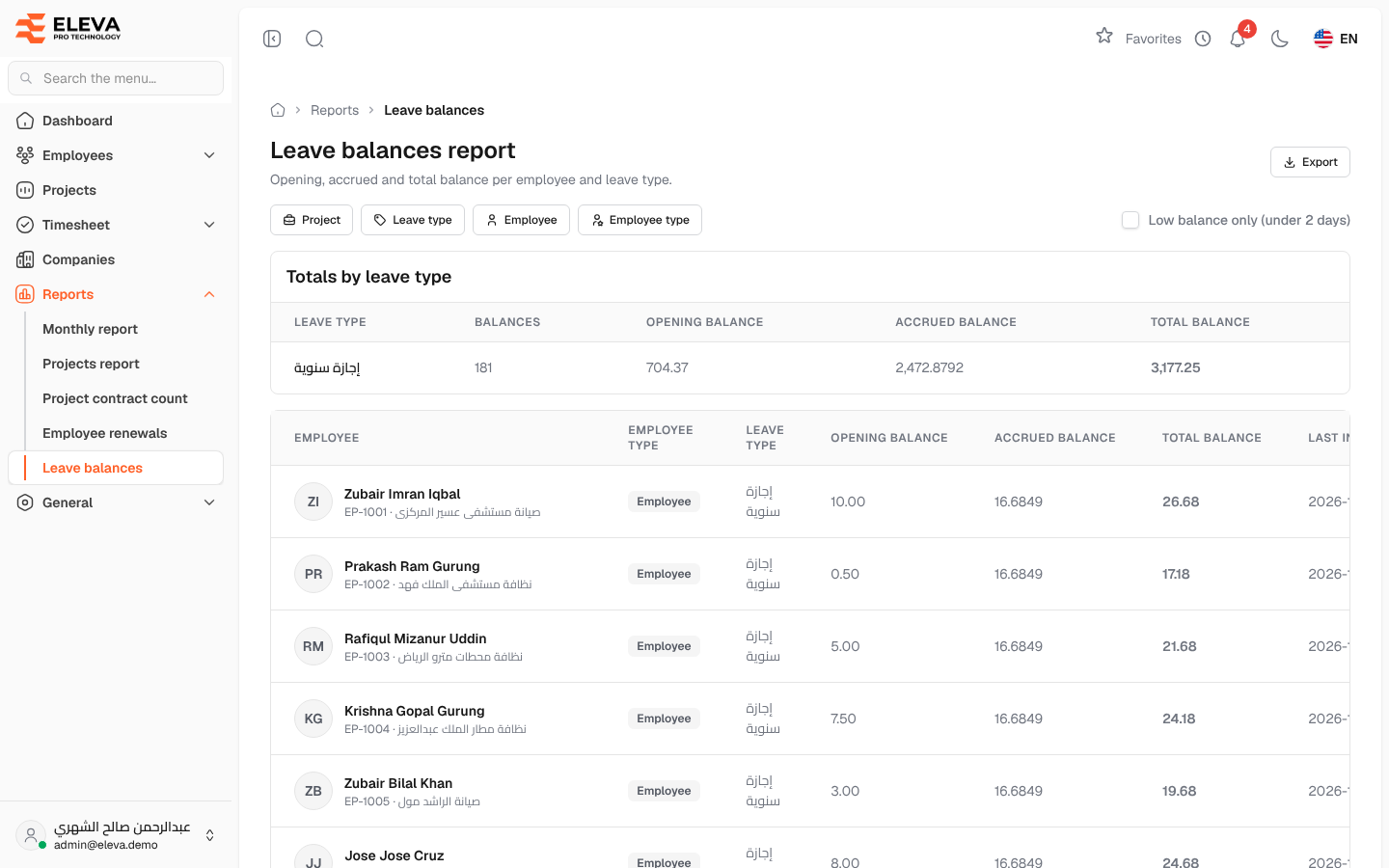Click Employee badge in Zubair Bilal Khan row
1389x868 pixels.
[664, 791]
